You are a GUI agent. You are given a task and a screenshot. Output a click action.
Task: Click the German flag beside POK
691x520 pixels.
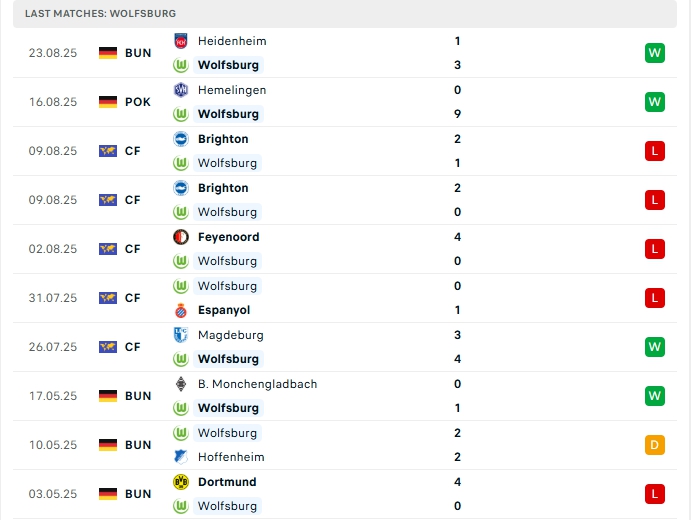[x=108, y=102]
